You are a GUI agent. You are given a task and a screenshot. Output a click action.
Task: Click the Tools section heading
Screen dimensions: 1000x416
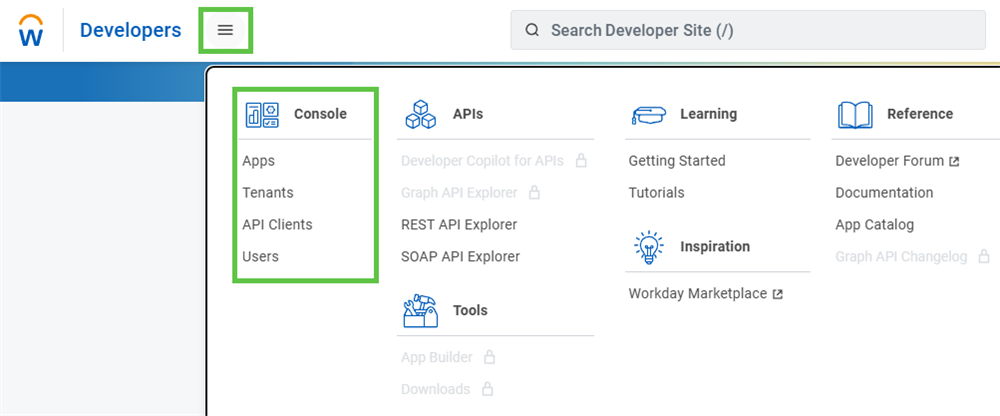470,311
